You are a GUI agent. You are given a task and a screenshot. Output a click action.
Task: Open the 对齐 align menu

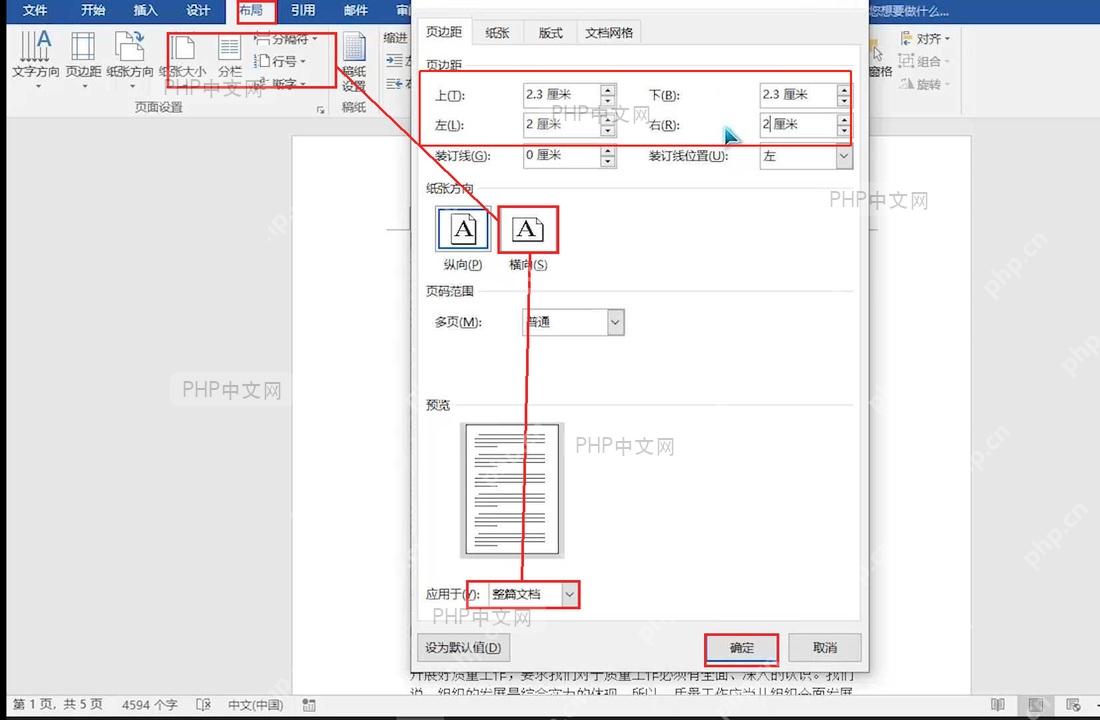pos(925,39)
